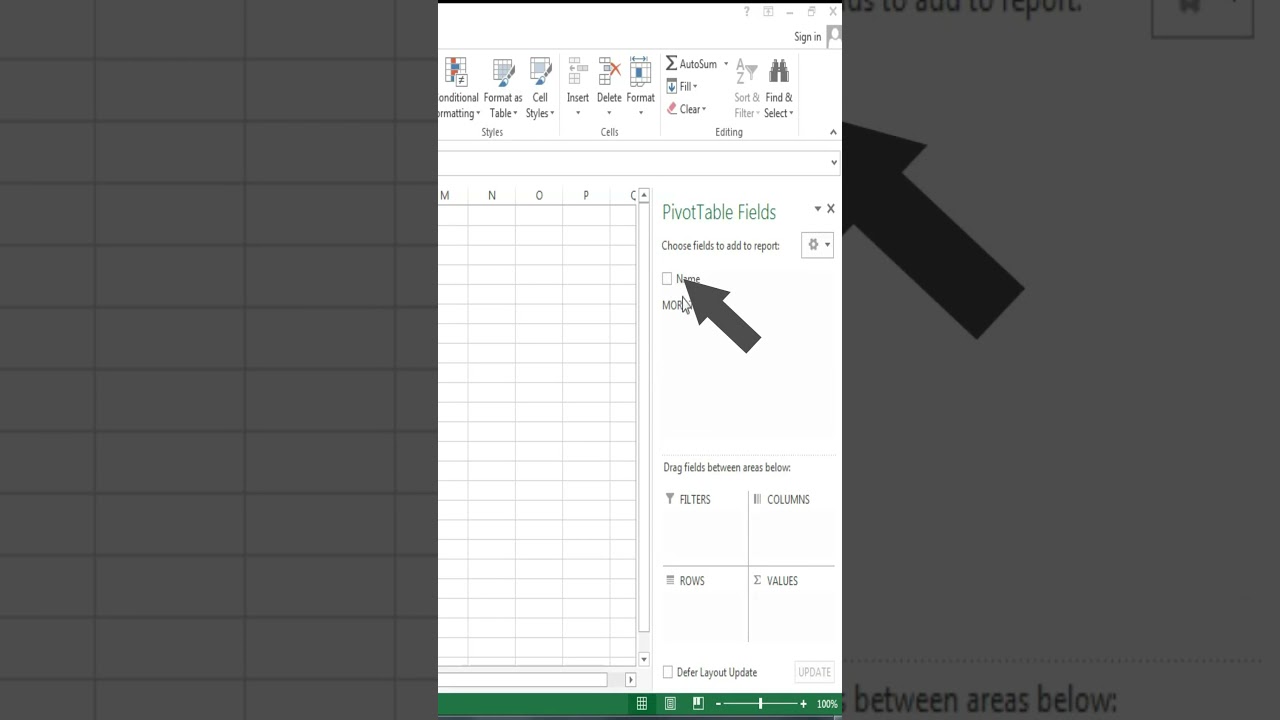Open PivotTable Fields task pane options arrow
This screenshot has width=1280, height=720.
[817, 209]
